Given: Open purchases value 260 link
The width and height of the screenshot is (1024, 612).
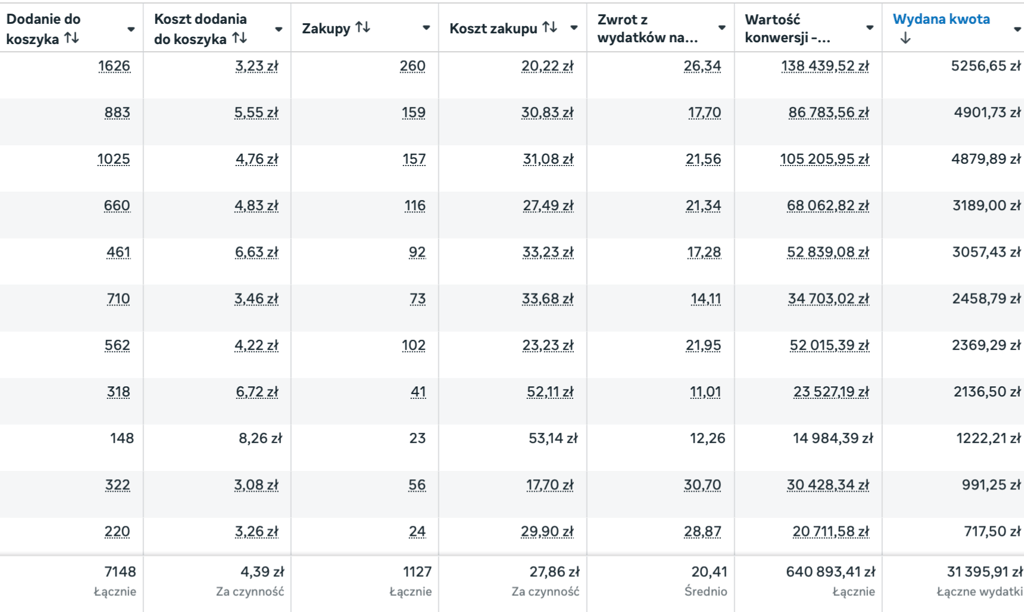Looking at the screenshot, I should point(412,66).
